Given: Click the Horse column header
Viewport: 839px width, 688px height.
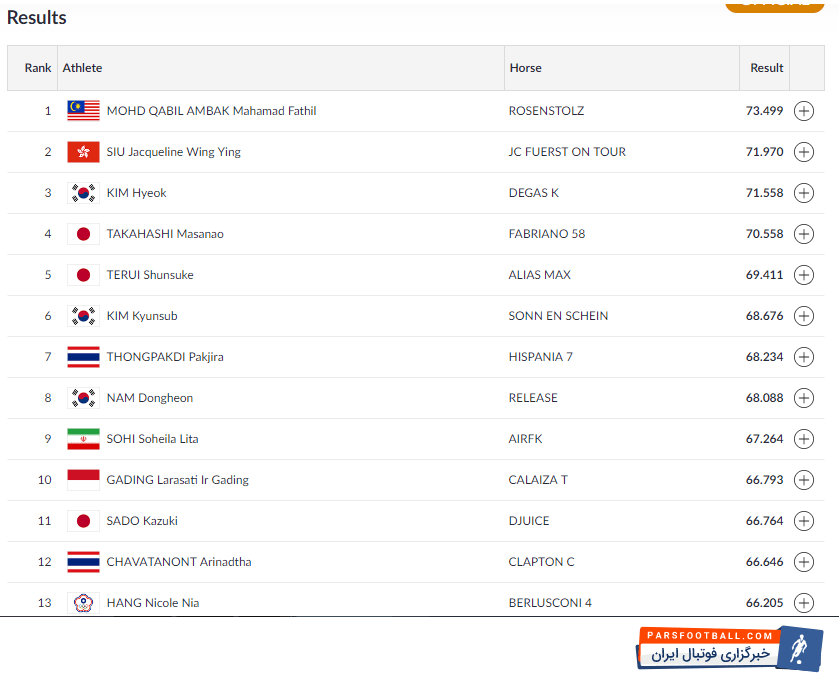Looking at the screenshot, I should [x=525, y=68].
